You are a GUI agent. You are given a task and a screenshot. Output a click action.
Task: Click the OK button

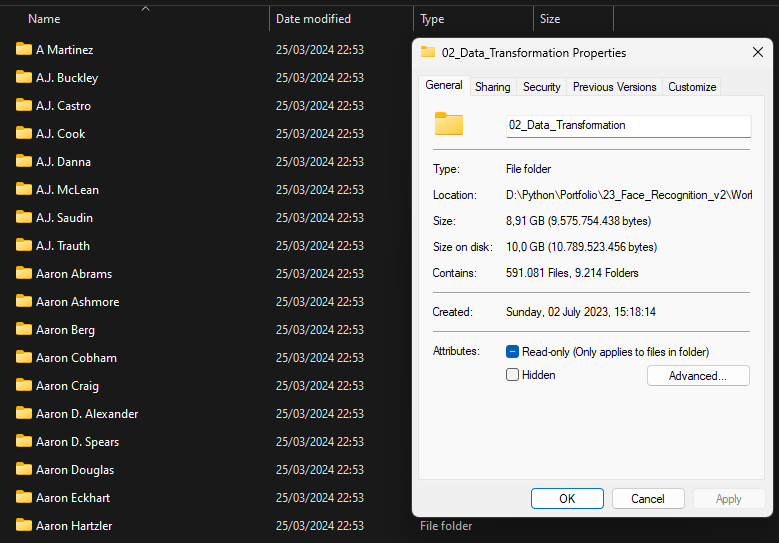(567, 498)
